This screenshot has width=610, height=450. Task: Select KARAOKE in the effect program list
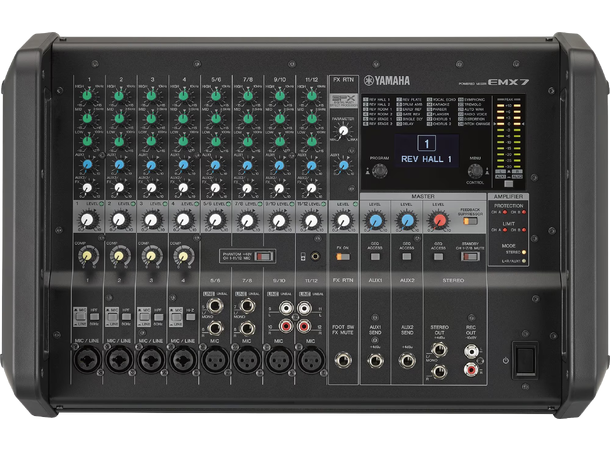coord(439,104)
